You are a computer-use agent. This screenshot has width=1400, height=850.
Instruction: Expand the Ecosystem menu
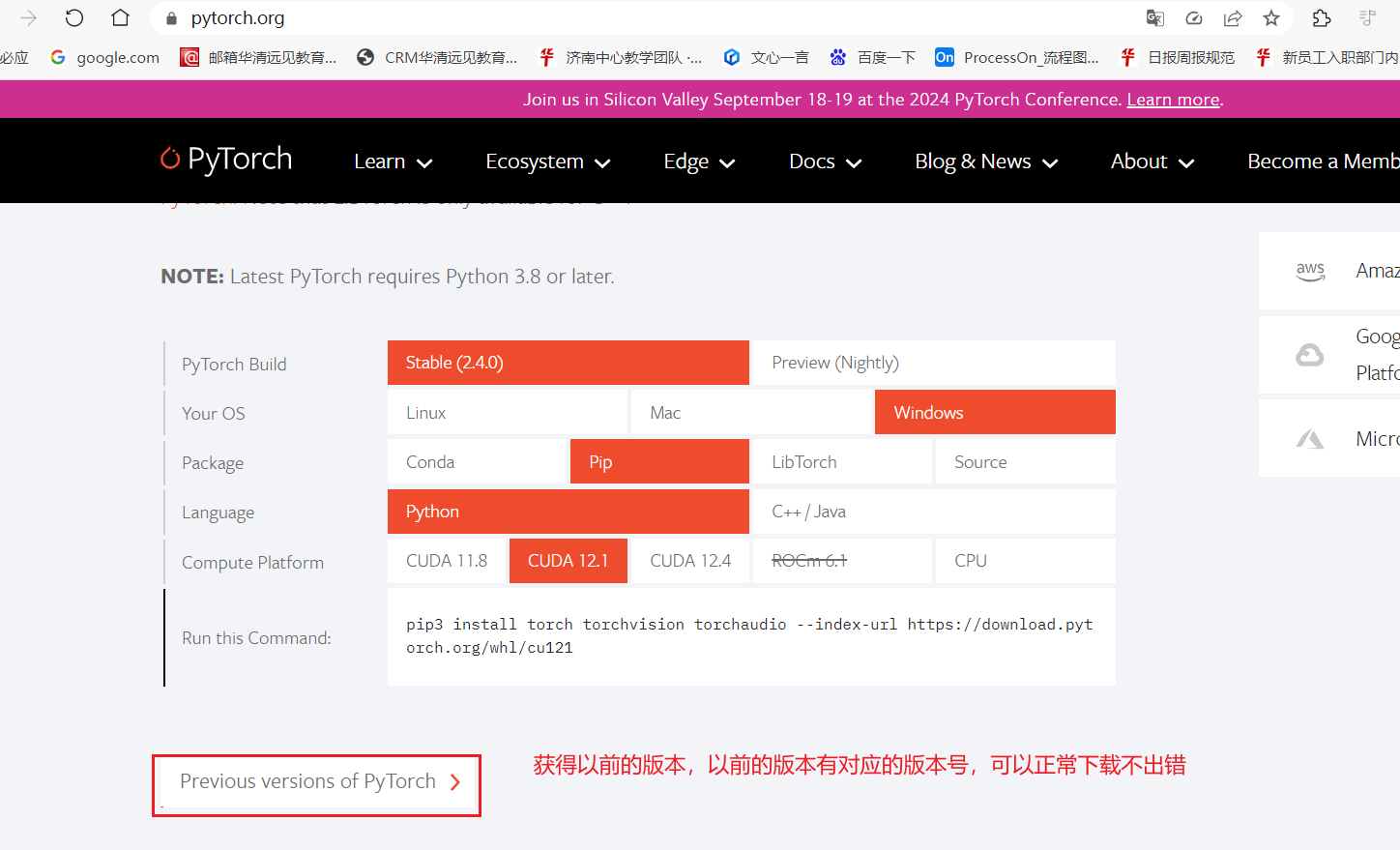click(x=547, y=161)
